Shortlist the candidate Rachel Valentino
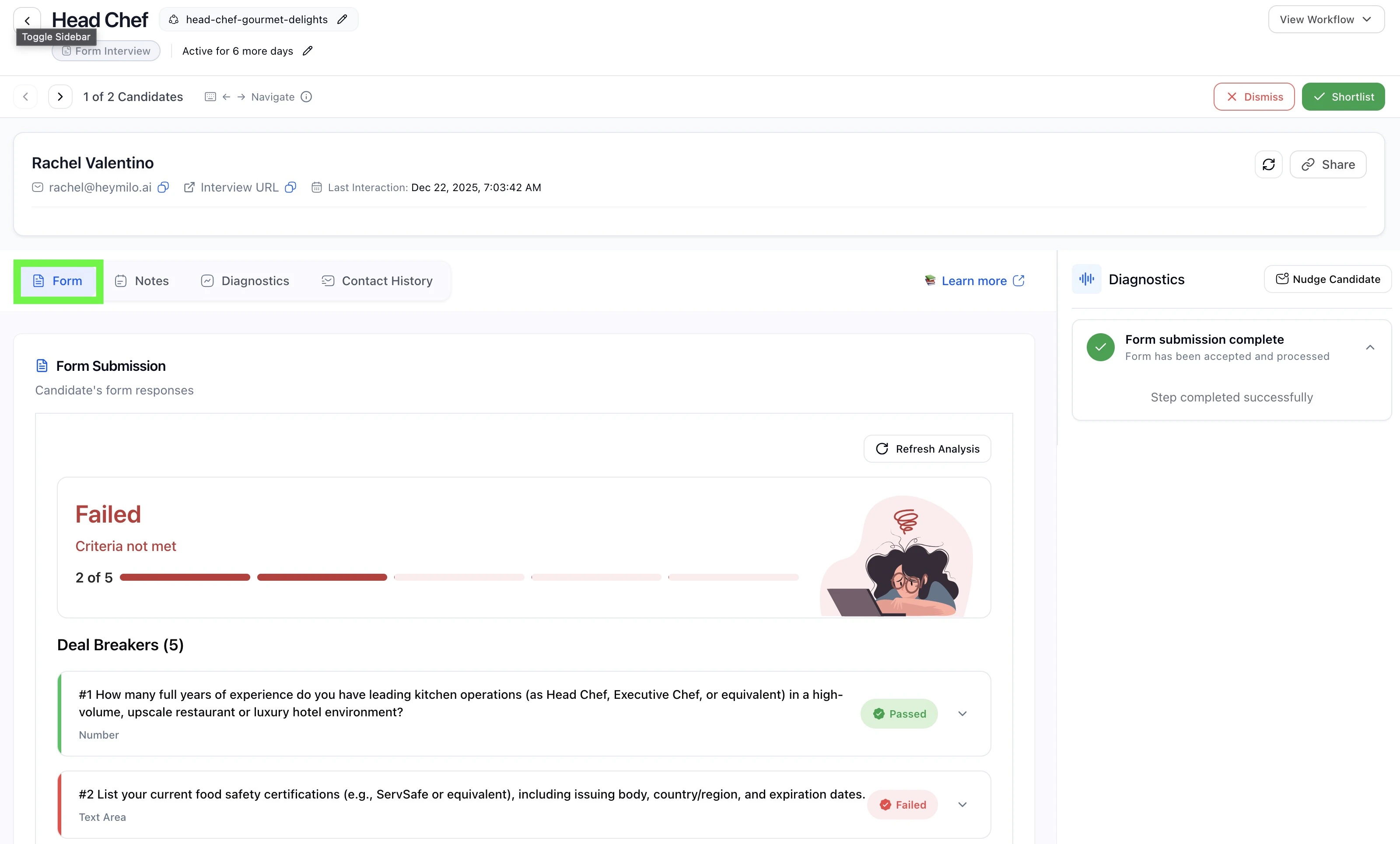 [1343, 97]
